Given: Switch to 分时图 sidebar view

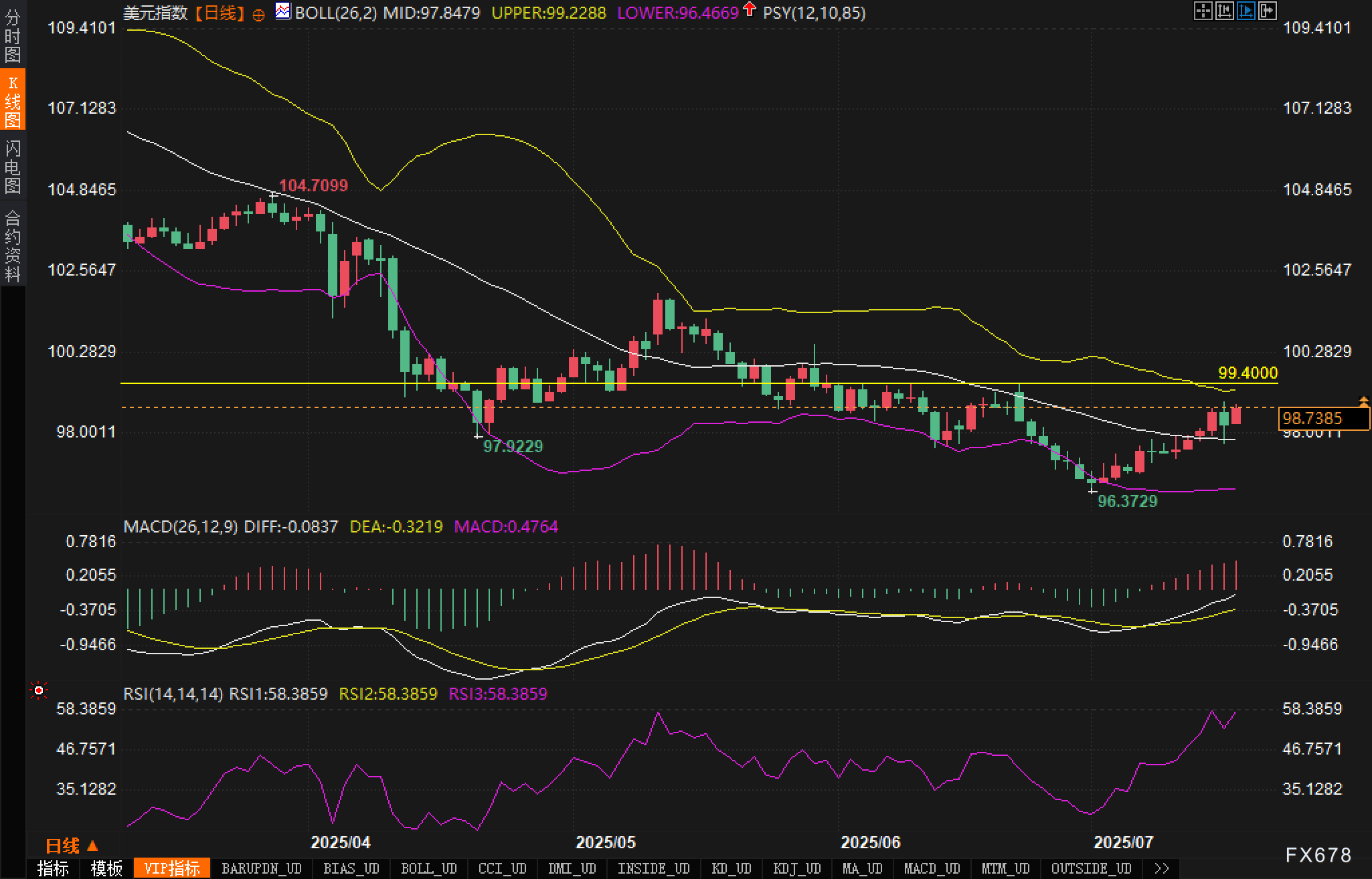Looking at the screenshot, I should tap(13, 36).
